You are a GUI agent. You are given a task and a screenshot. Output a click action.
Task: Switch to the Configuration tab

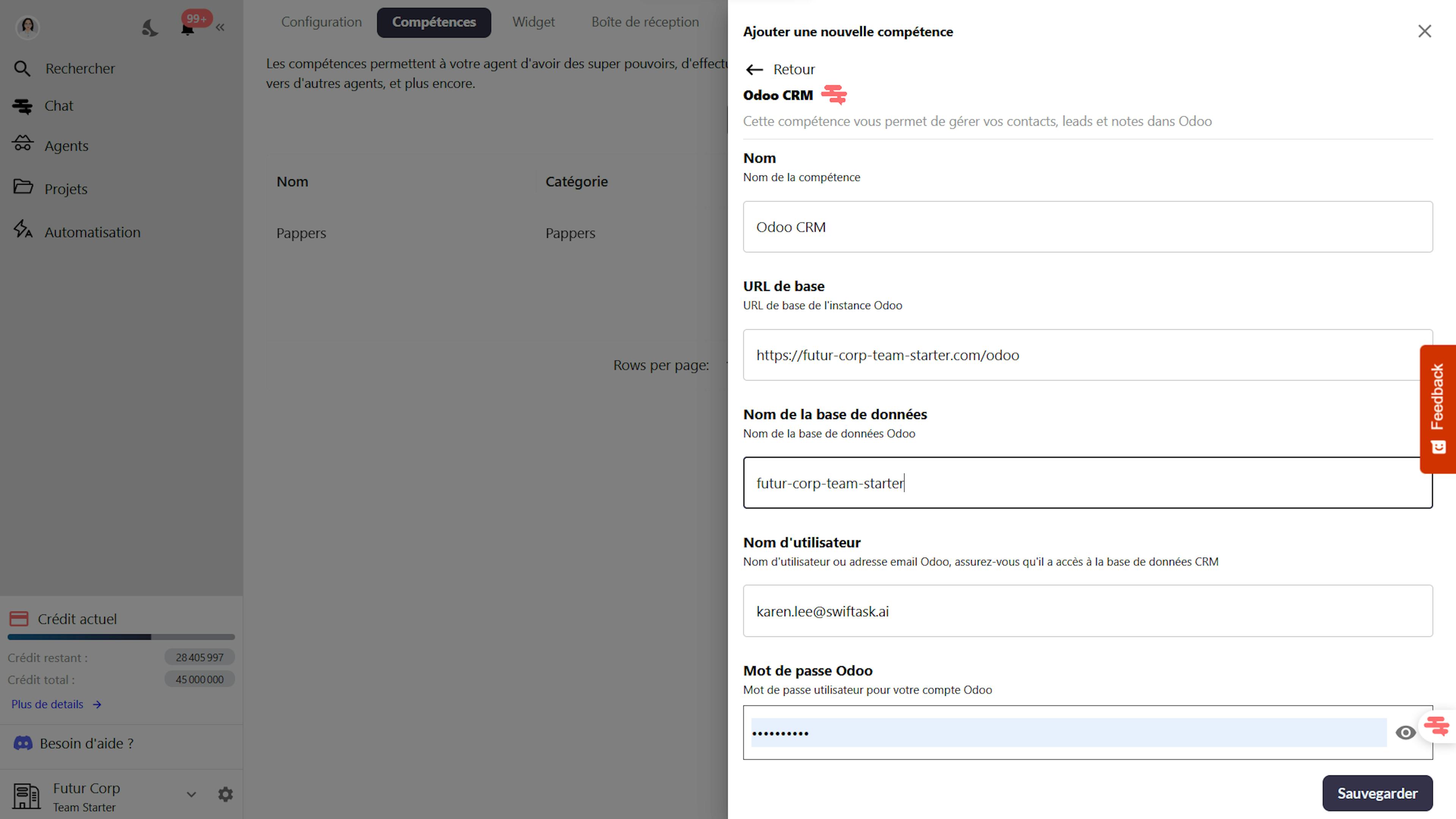321,22
